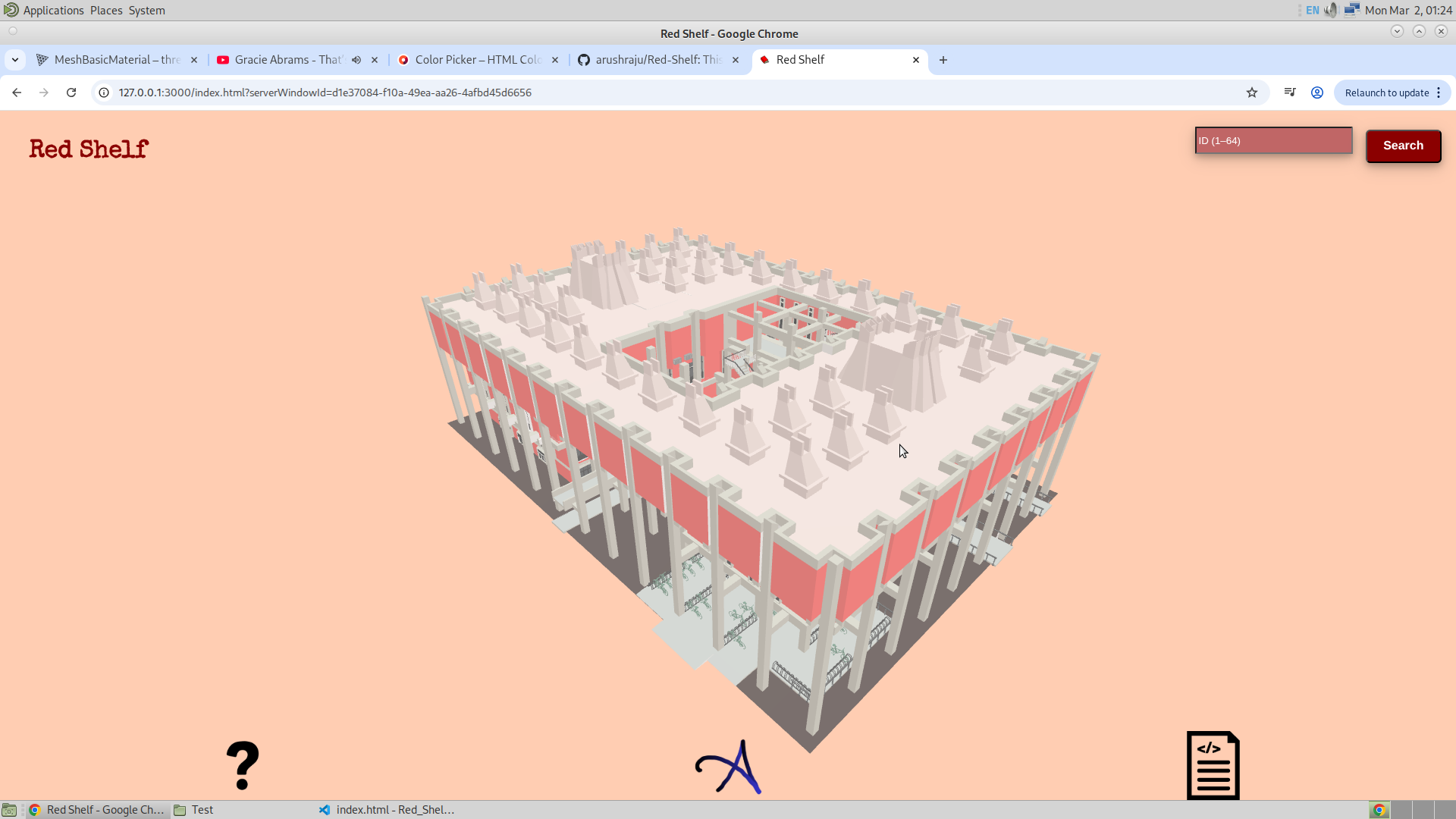Image resolution: width=1456 pixels, height=819 pixels.
Task: Open the Places menu
Action: 106,10
